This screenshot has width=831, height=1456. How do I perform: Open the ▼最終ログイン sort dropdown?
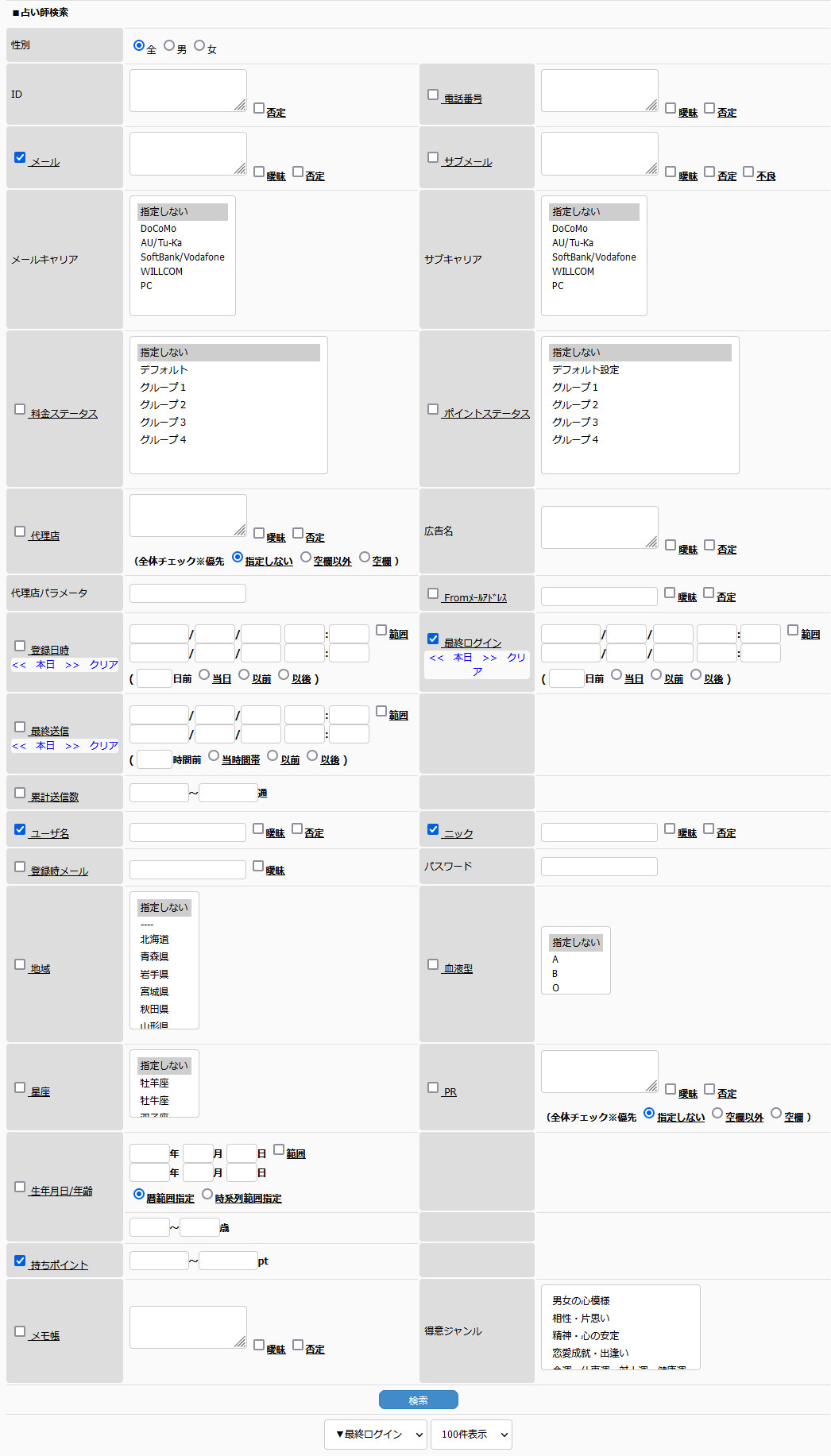(x=375, y=1435)
